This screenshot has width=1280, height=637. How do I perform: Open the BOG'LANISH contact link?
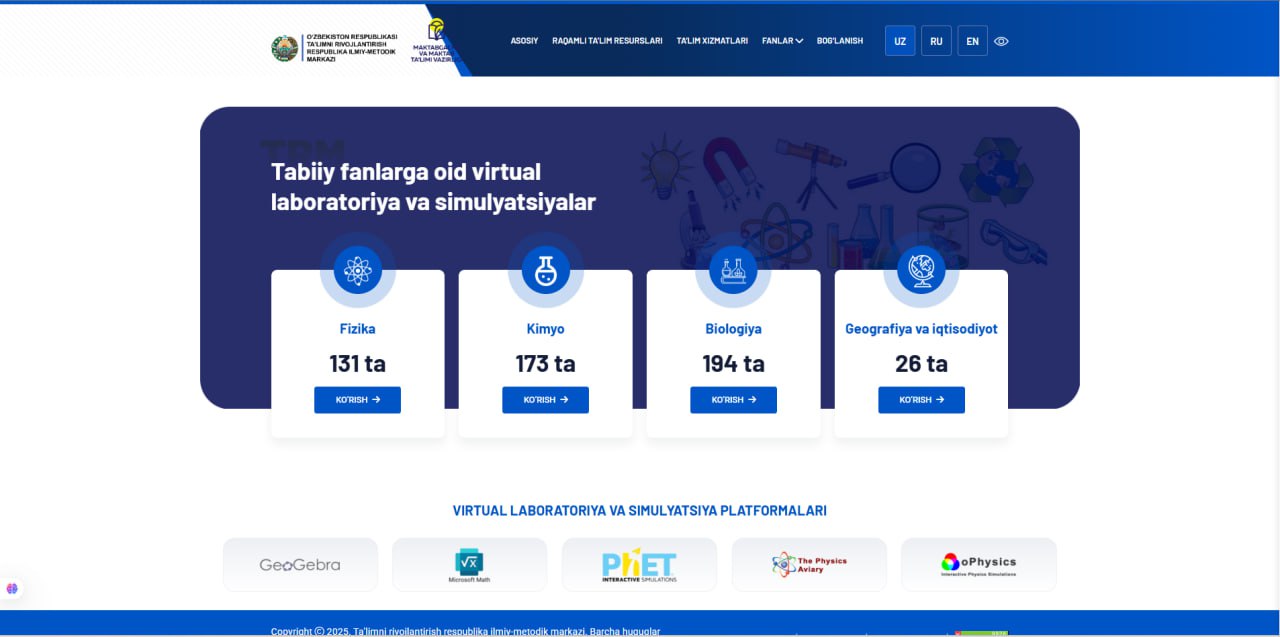pyautogui.click(x=840, y=41)
